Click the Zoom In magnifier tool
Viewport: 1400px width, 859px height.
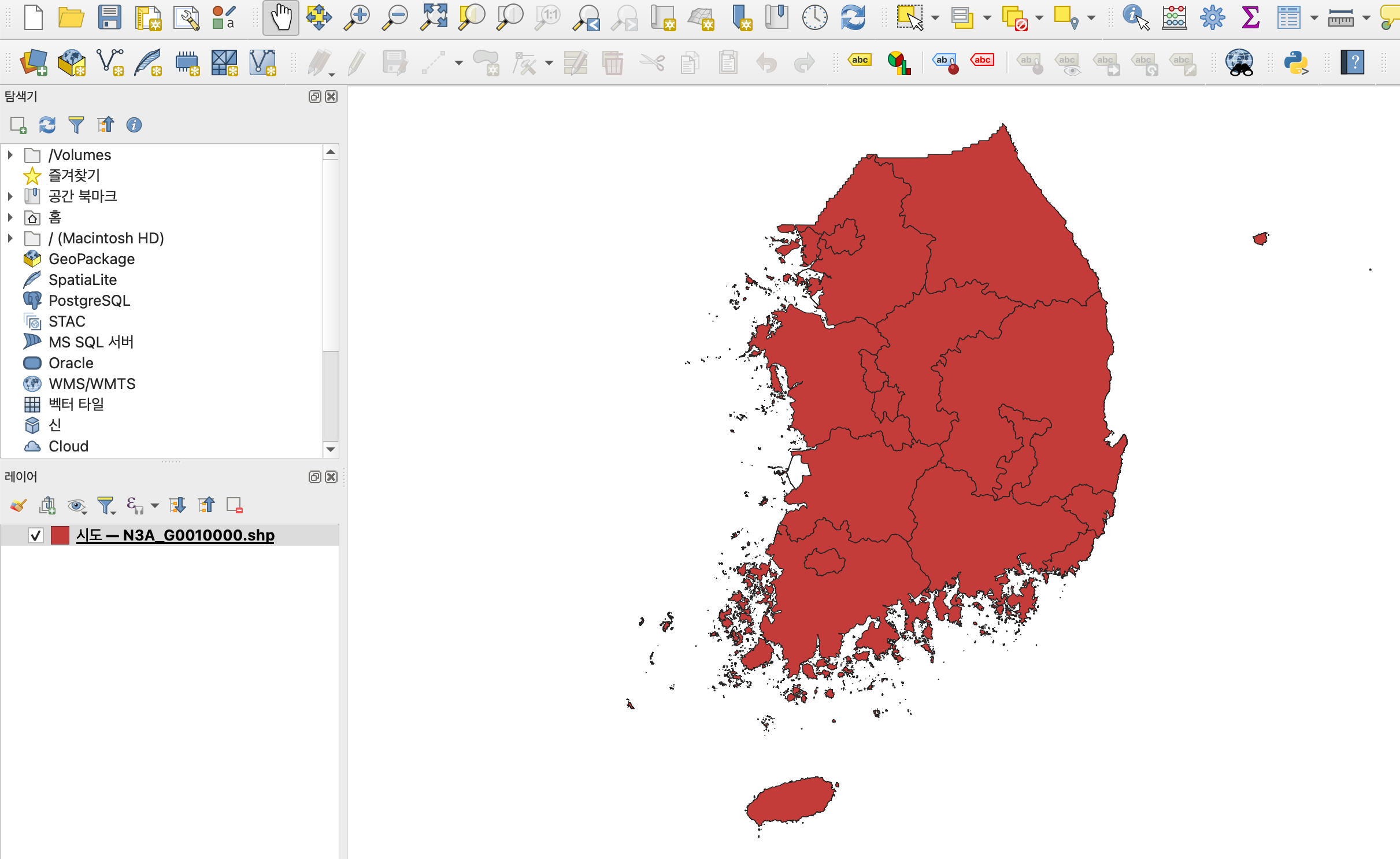(357, 17)
